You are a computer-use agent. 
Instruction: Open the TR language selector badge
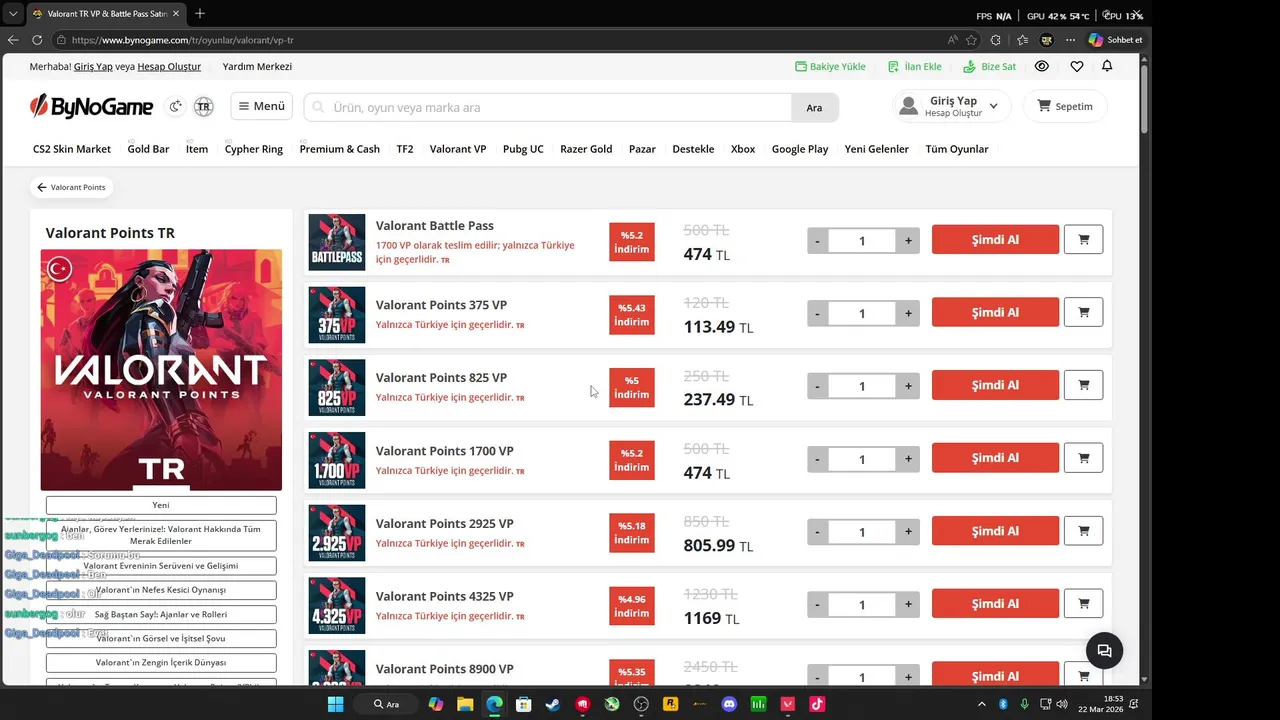tap(203, 106)
